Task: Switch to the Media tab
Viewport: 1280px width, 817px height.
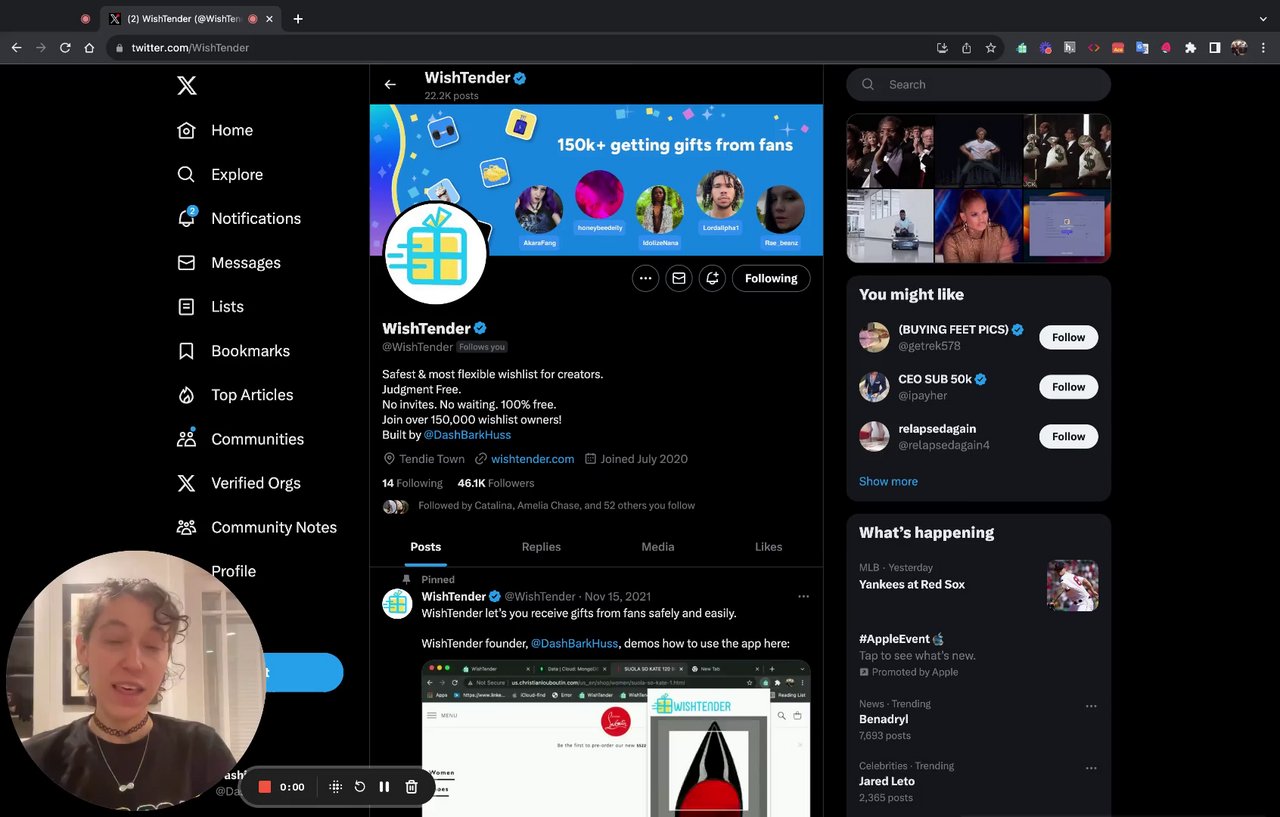Action: tap(657, 547)
